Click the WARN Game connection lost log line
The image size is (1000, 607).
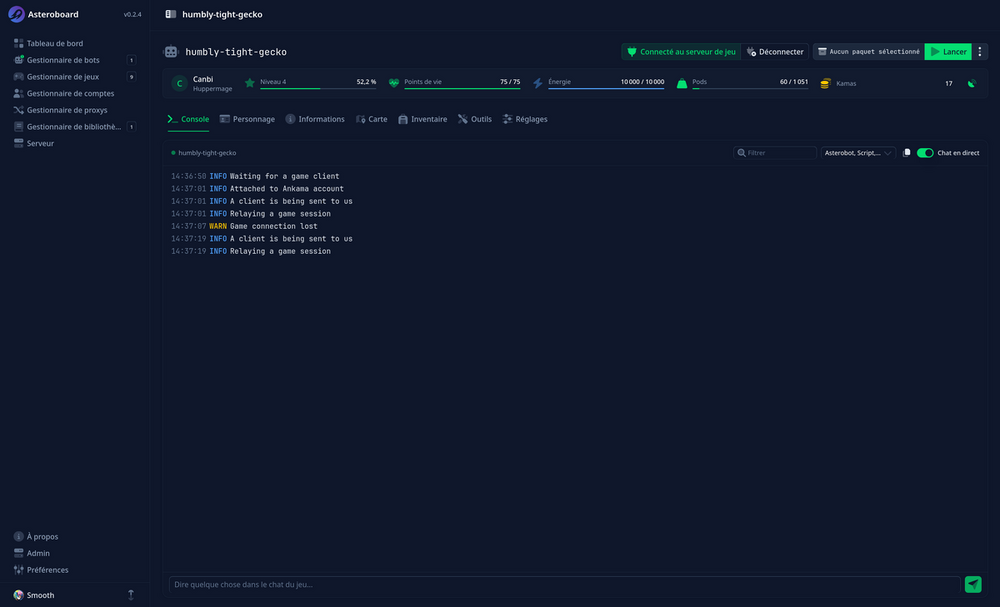[244, 226]
